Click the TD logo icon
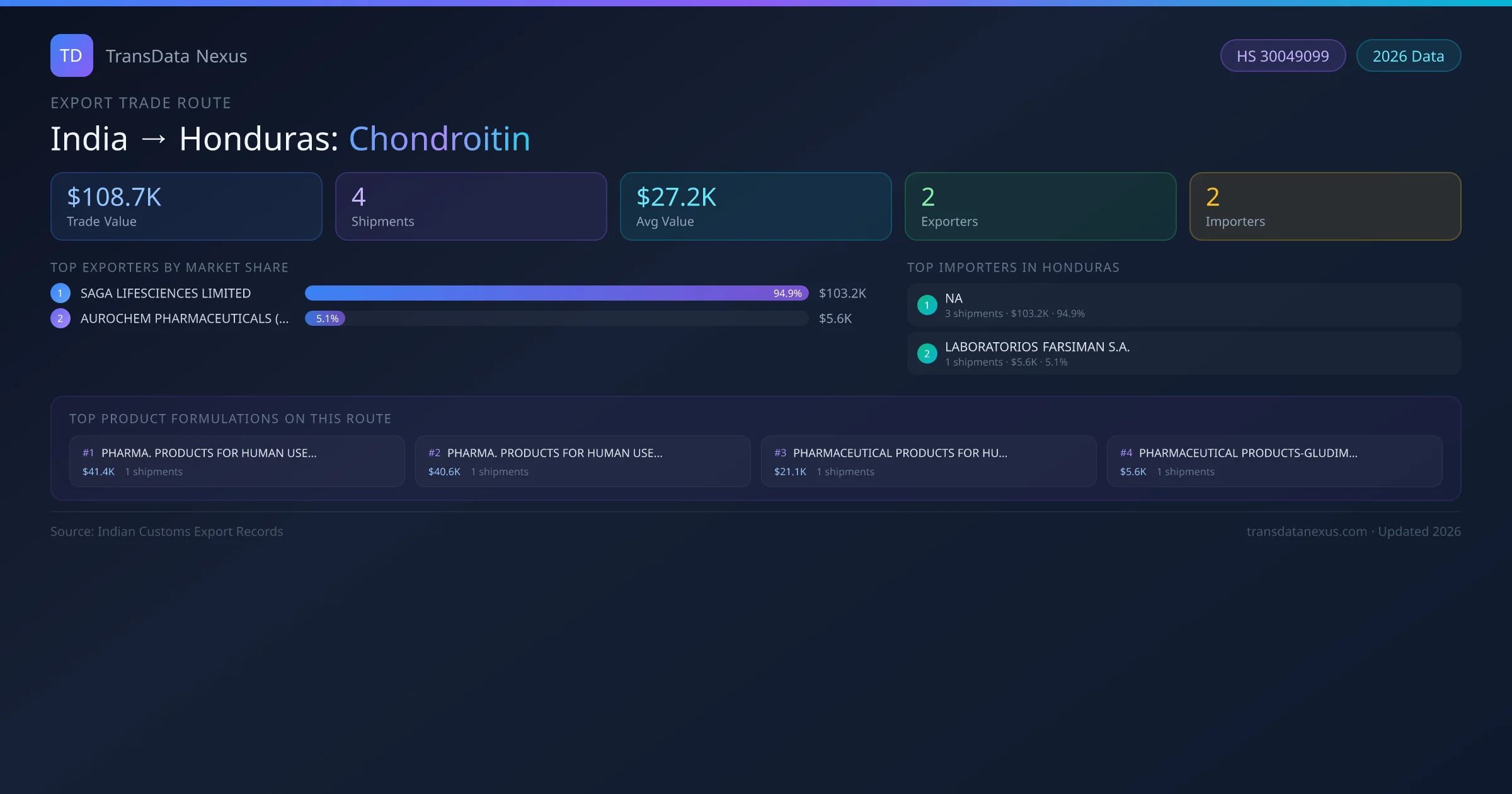The image size is (1512, 794). click(71, 55)
